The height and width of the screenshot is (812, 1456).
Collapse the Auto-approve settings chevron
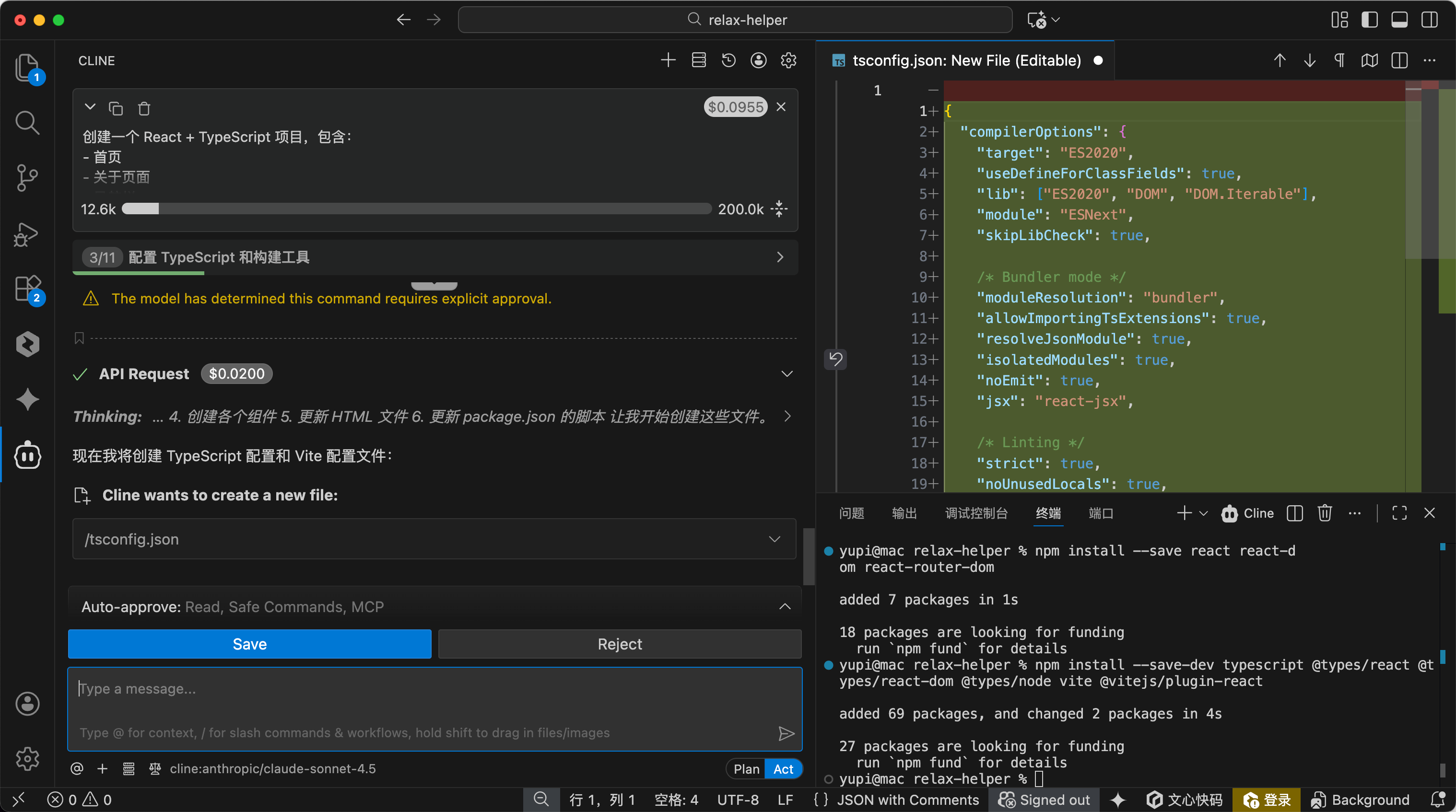pyautogui.click(x=785, y=606)
